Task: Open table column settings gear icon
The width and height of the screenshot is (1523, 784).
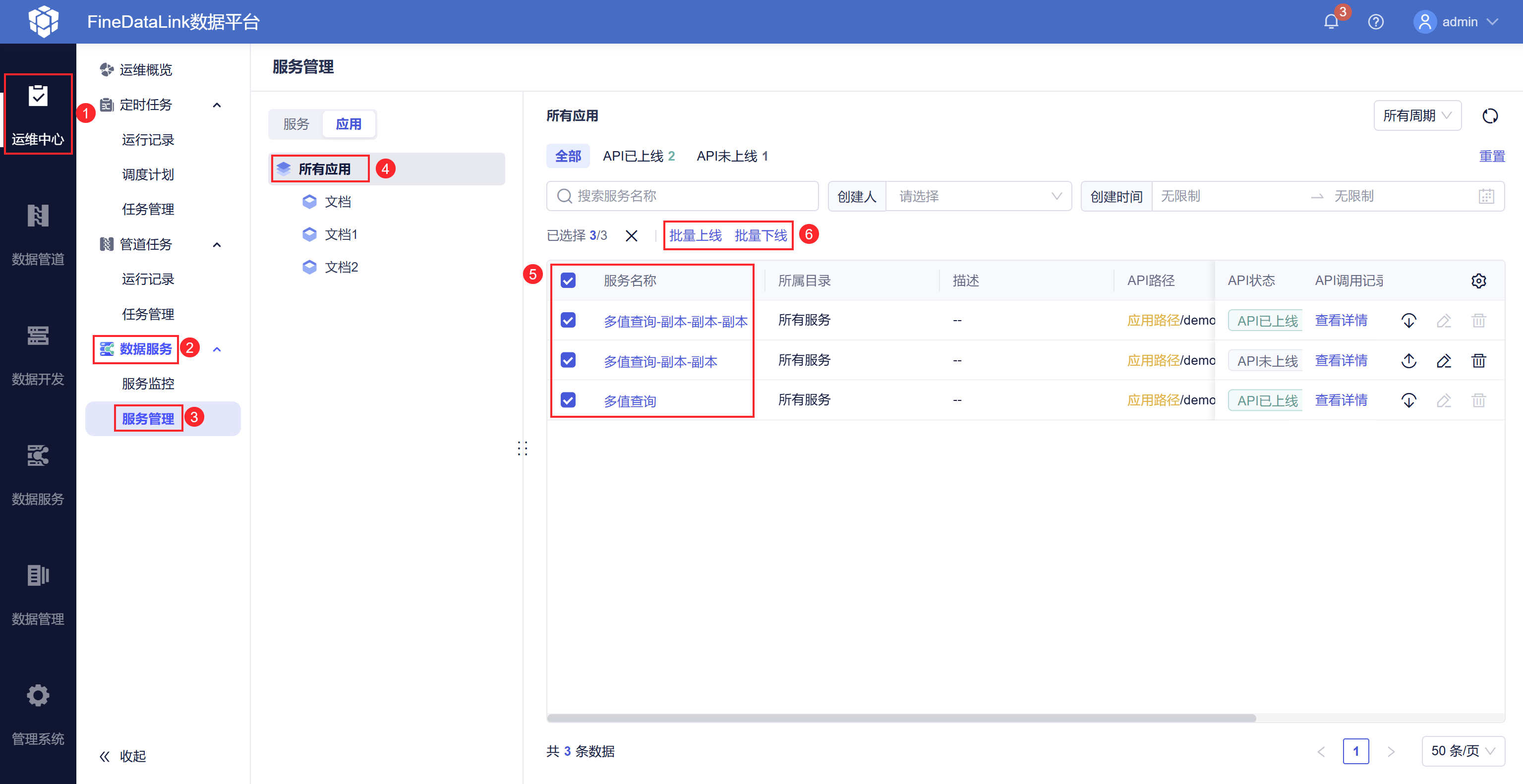Action: click(x=1478, y=280)
